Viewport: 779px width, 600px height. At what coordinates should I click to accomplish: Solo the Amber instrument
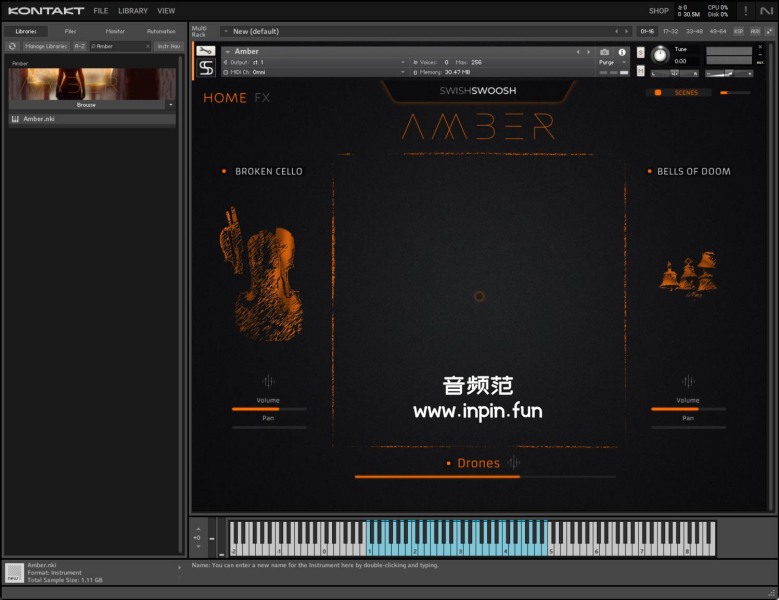point(640,53)
